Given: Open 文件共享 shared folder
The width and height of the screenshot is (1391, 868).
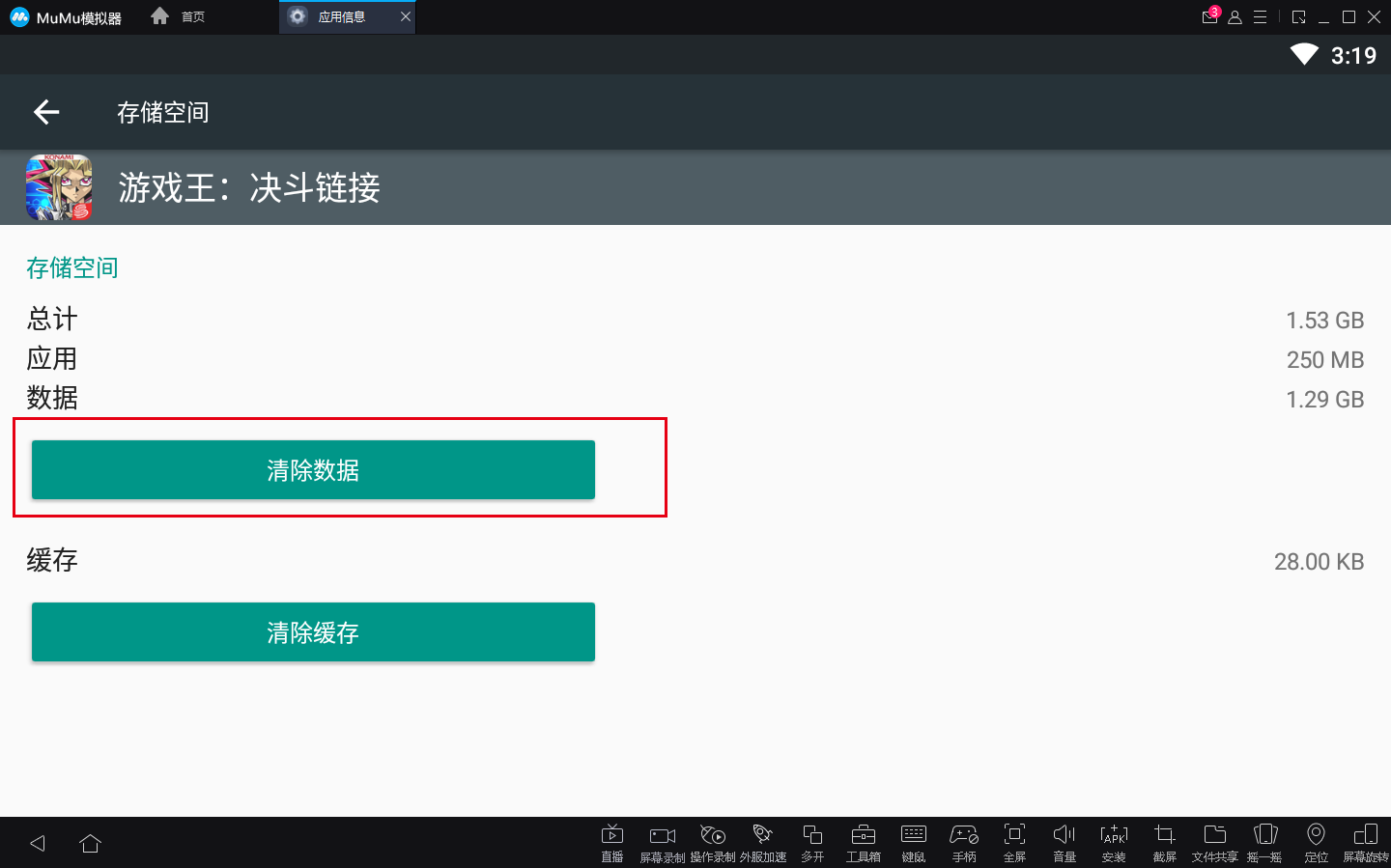Looking at the screenshot, I should 1215,842.
